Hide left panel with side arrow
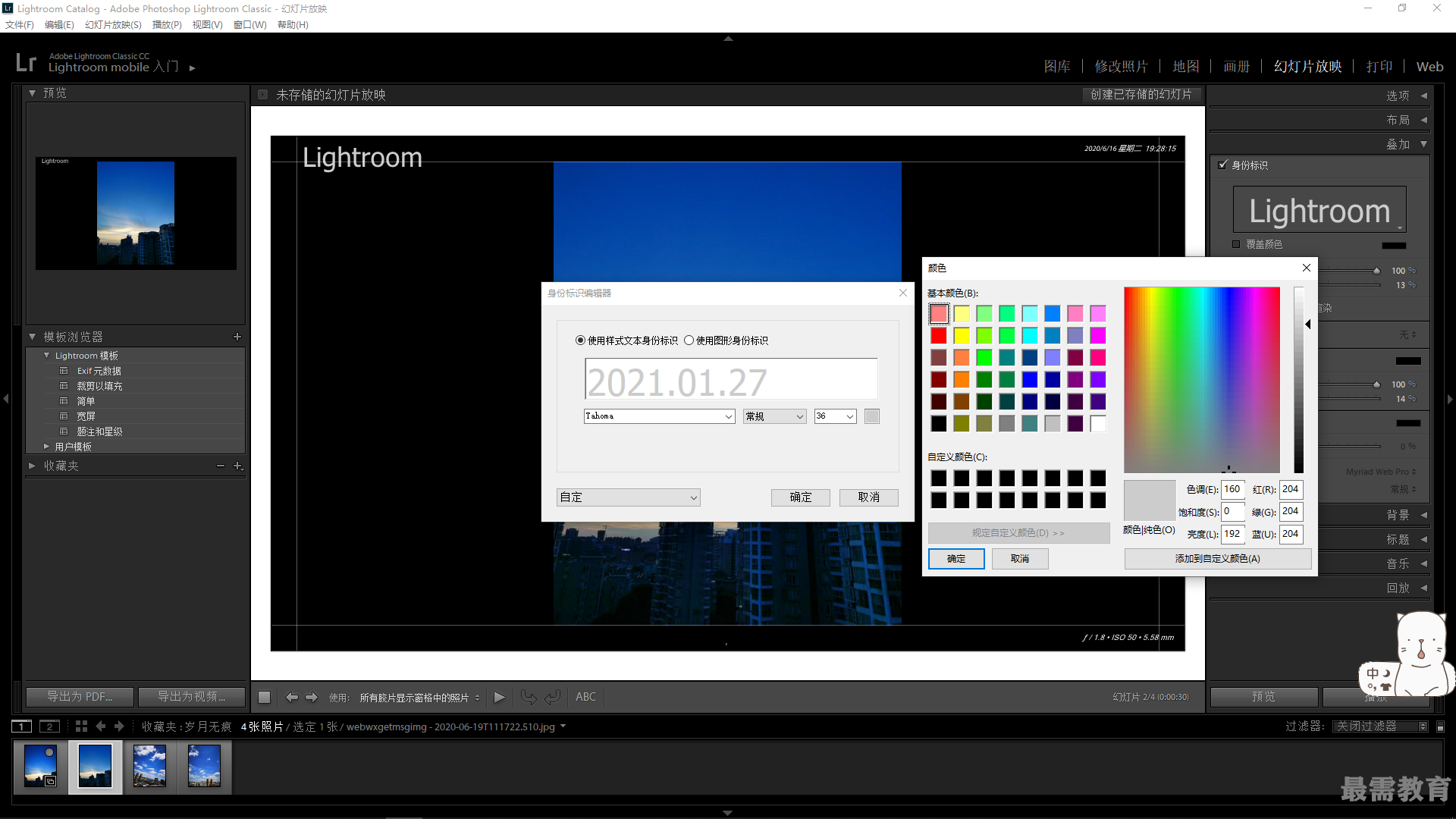Screen dimensions: 1456x819 [6, 398]
